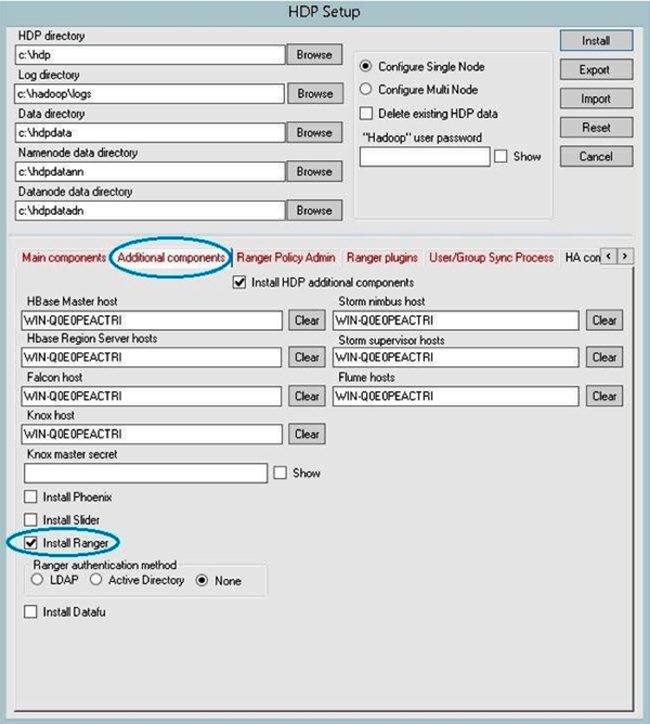Image resolution: width=650 pixels, height=724 pixels.
Task: Open the Main components tab
Action: (64, 258)
